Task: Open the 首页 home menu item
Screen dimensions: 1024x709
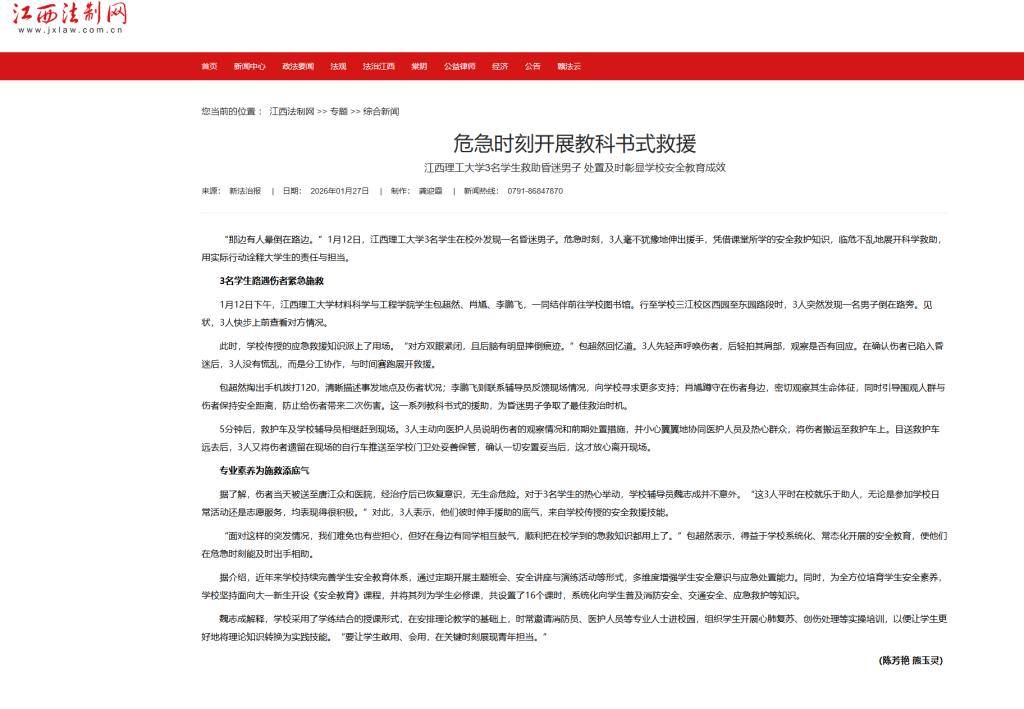Action: click(209, 66)
